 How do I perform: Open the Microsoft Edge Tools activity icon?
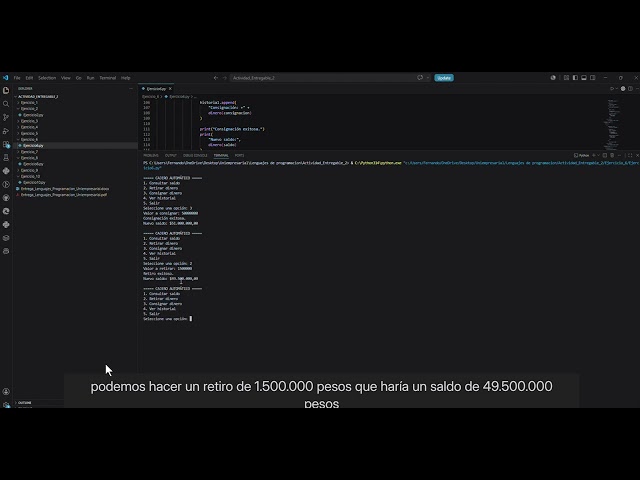(x=6, y=211)
